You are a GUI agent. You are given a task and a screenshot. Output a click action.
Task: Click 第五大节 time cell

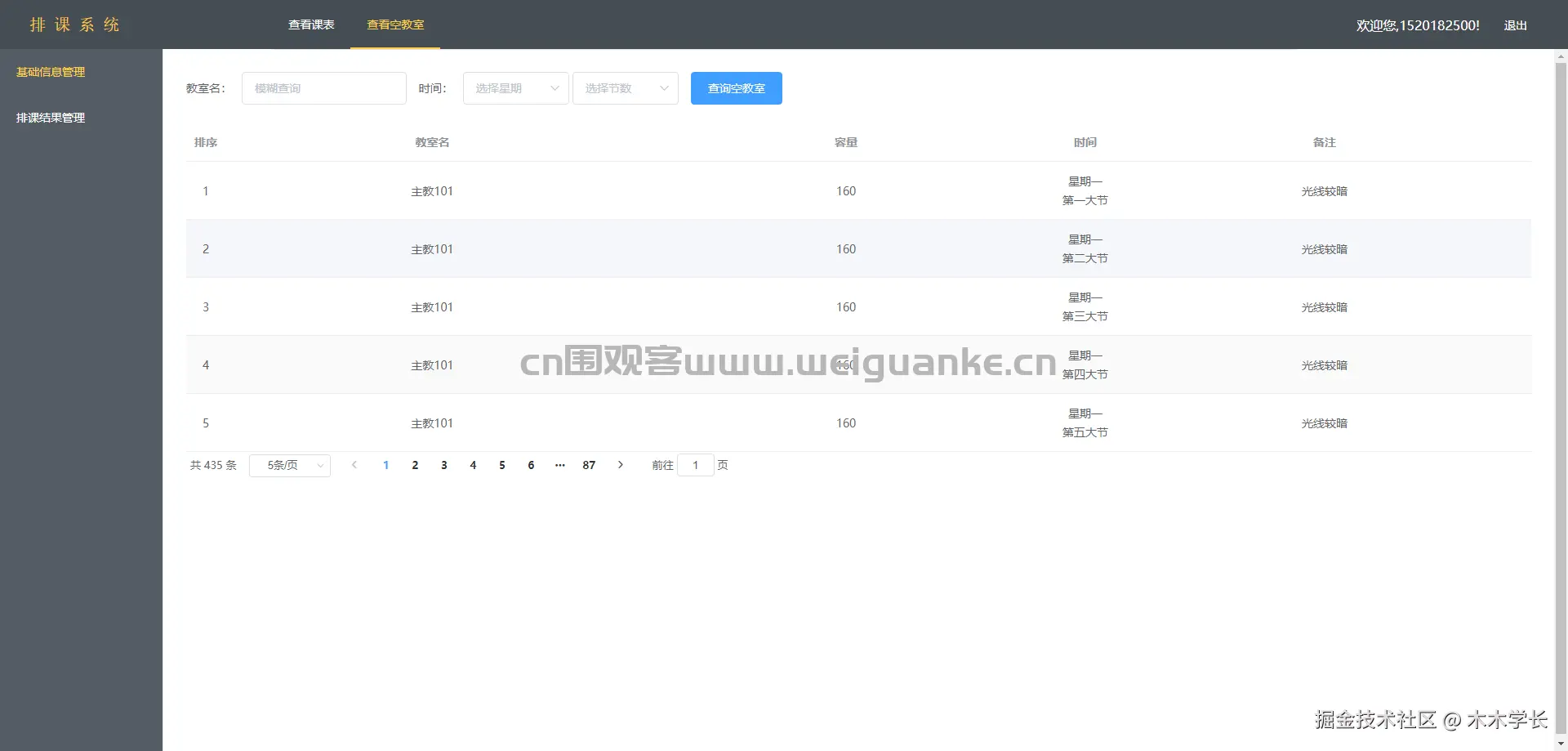pyautogui.click(x=1085, y=432)
